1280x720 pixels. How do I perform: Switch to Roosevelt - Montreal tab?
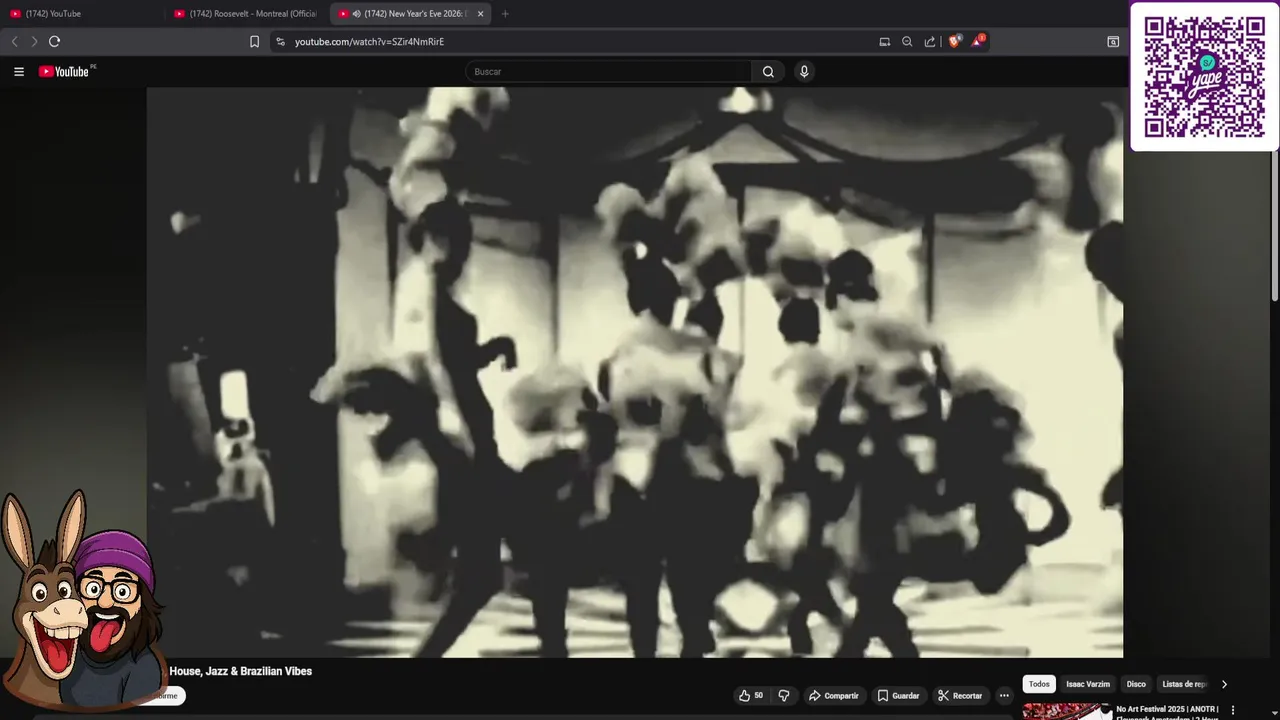[x=247, y=13]
